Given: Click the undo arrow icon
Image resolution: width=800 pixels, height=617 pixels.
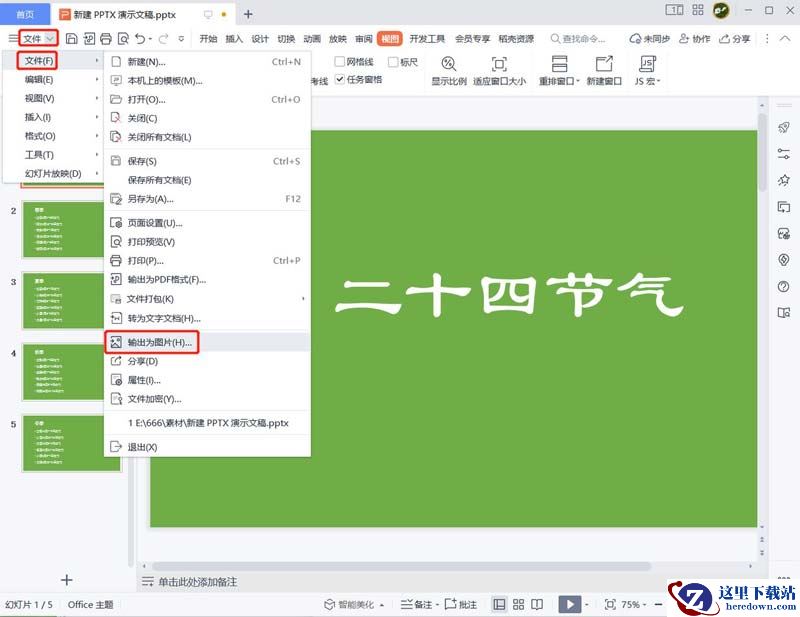Looking at the screenshot, I should coord(139,39).
